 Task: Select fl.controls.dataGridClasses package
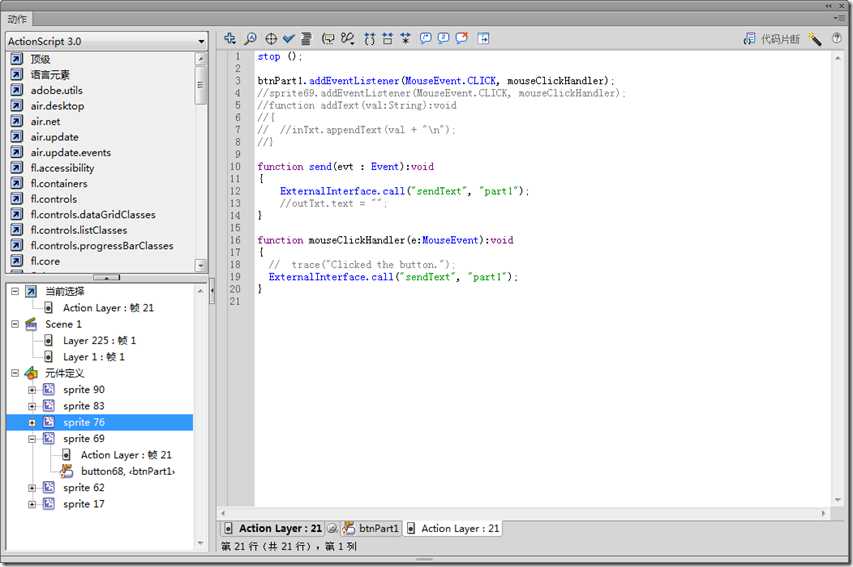pos(93,214)
